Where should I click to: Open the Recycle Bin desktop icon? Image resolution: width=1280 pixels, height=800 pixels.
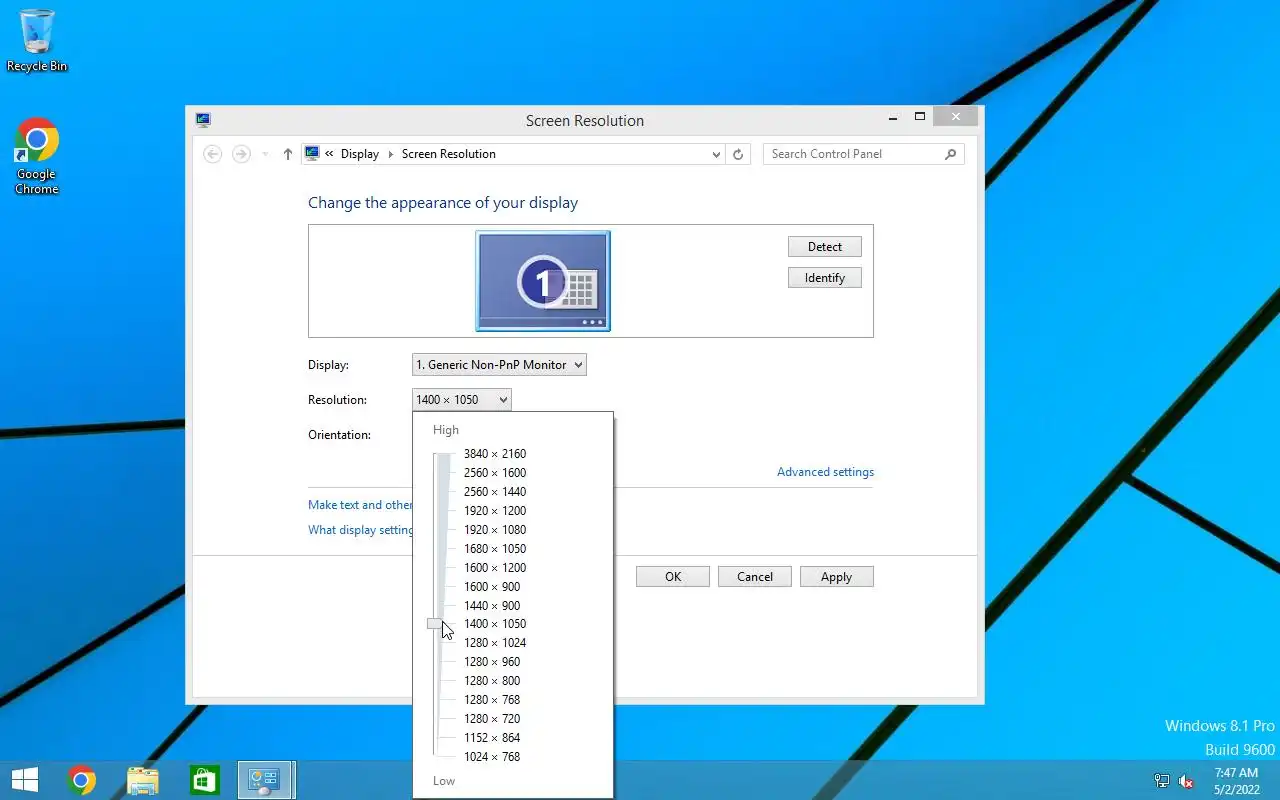(37, 40)
